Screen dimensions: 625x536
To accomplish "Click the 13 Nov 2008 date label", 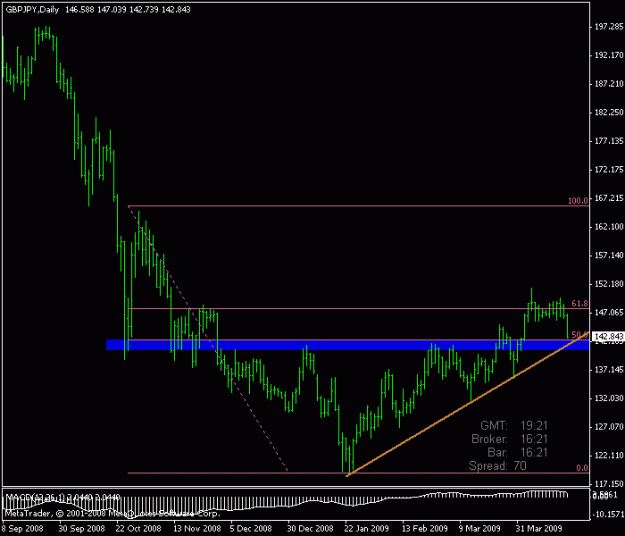I will pyautogui.click(x=197, y=529).
